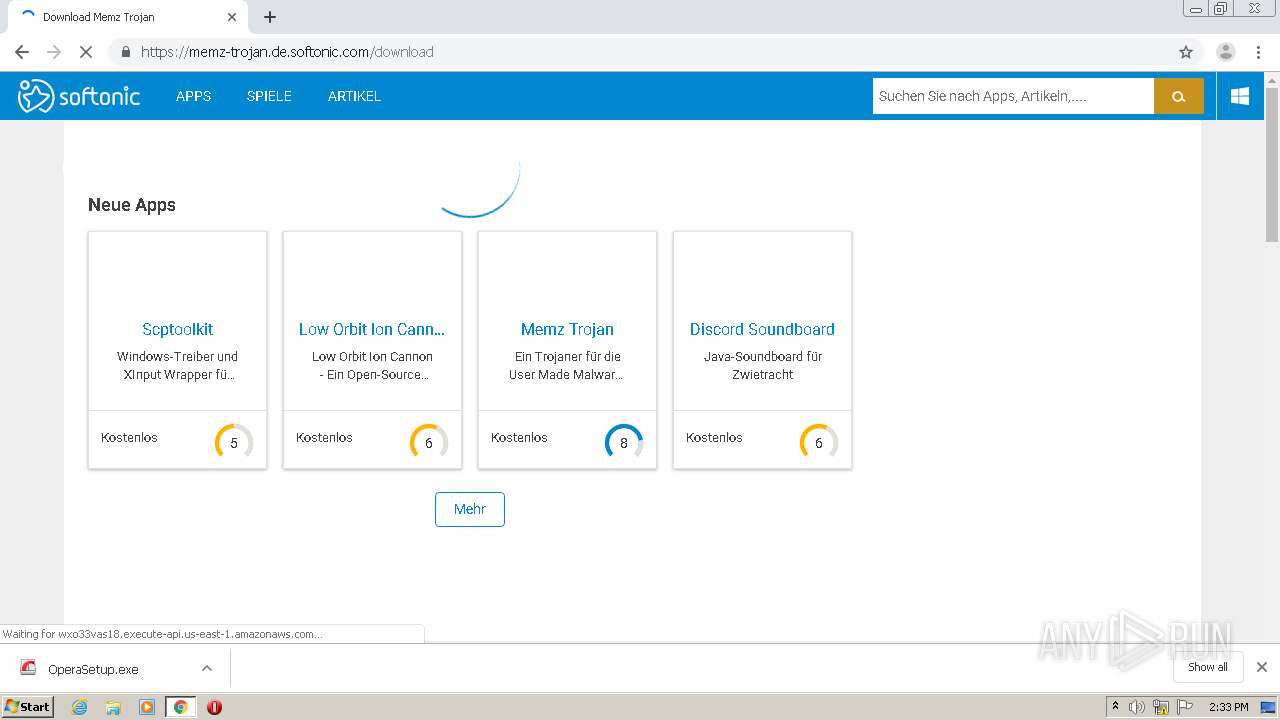1280x720 pixels.
Task: View site info via the padlock icon
Action: pyautogui.click(x=126, y=52)
